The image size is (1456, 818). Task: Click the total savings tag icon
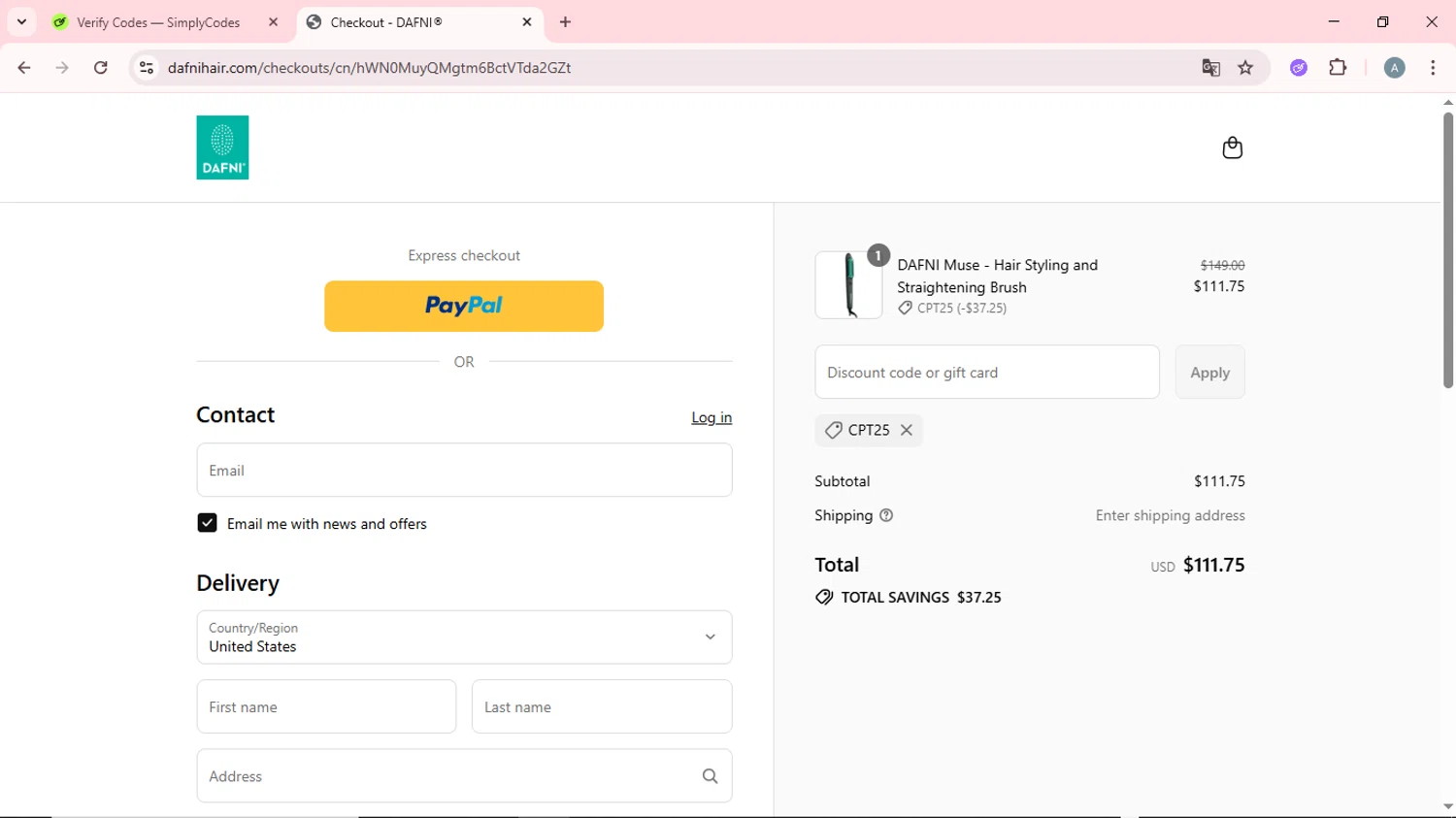pos(824,597)
